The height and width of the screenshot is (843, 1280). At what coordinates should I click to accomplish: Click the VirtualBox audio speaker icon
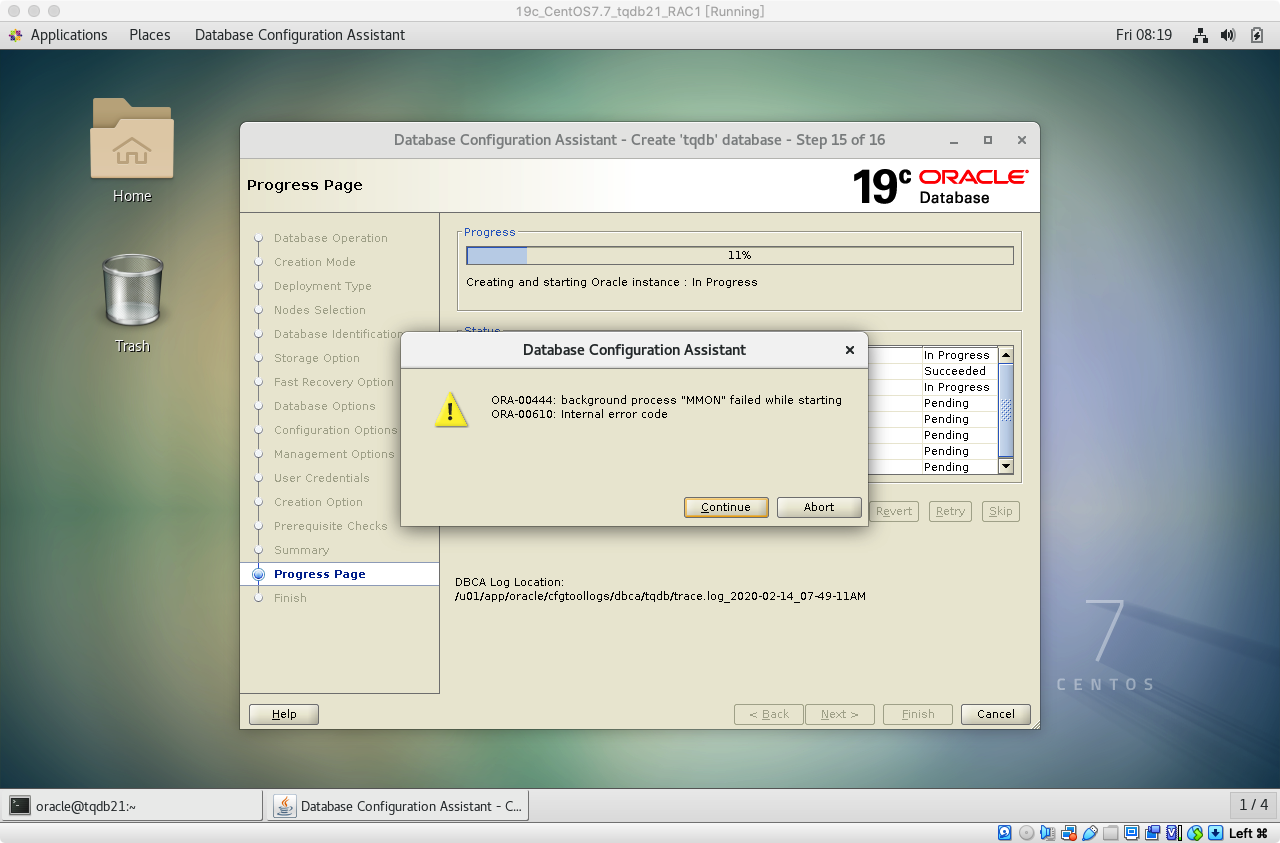[x=1048, y=832]
